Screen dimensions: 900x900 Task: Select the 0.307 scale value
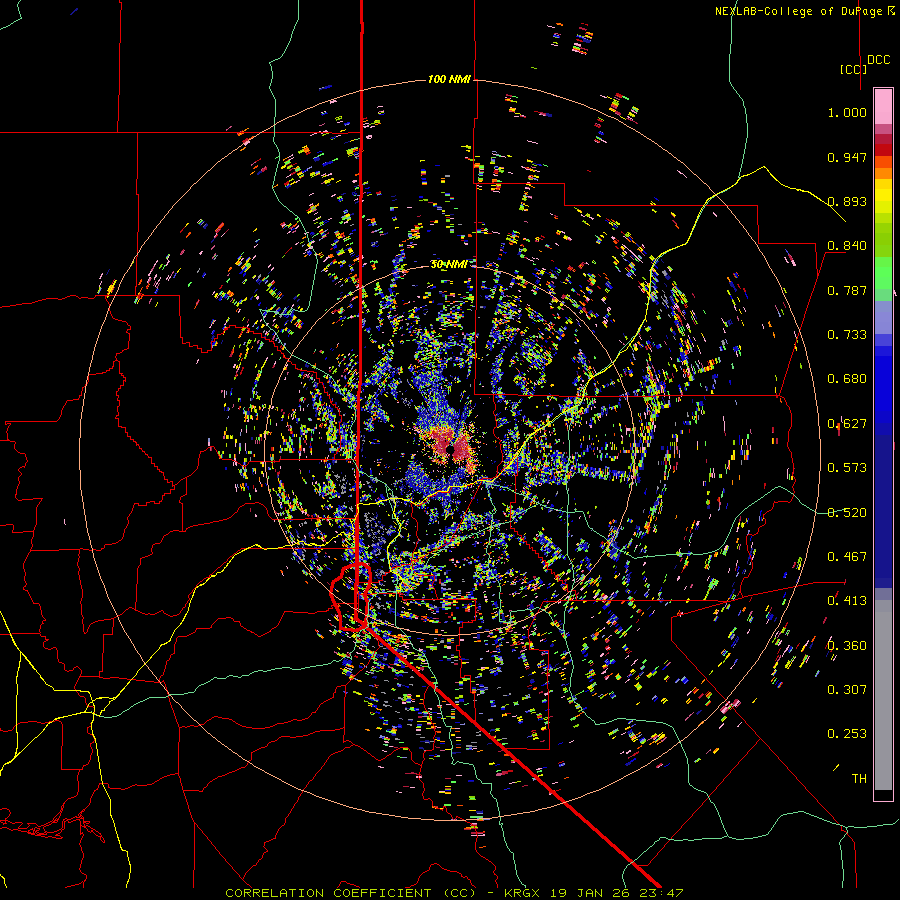847,690
